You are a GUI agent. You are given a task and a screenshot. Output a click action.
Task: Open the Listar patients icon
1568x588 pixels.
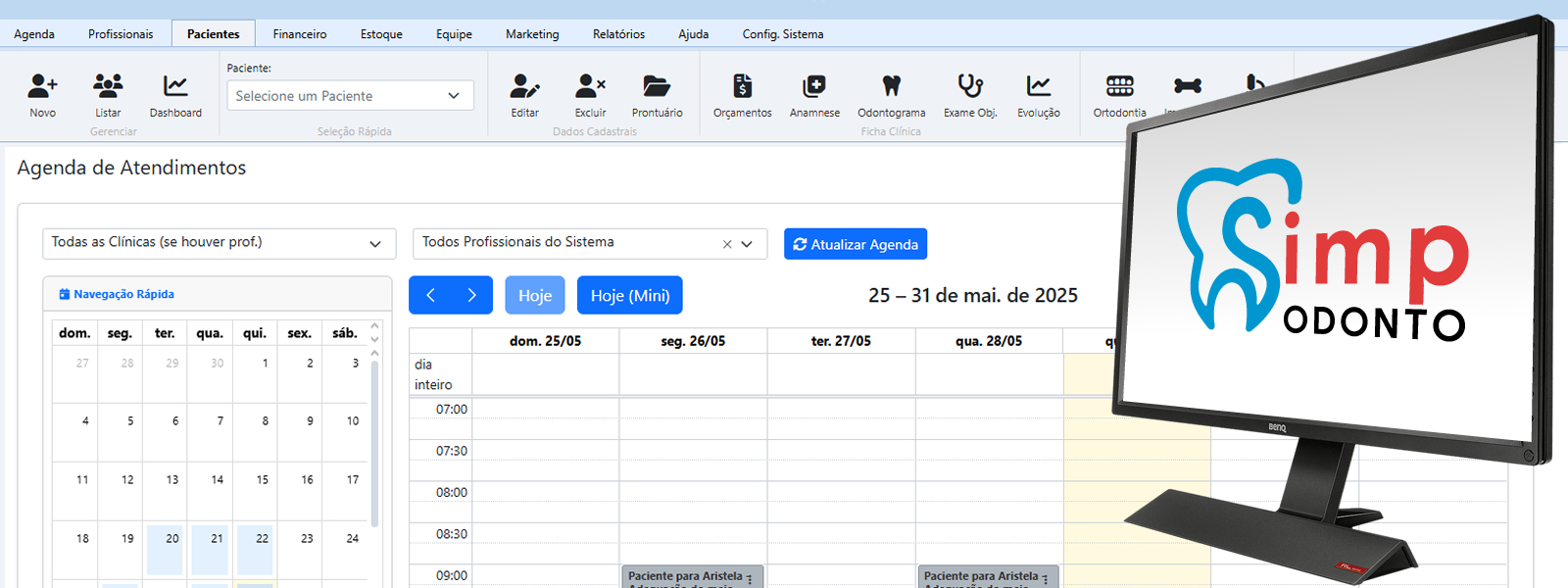click(108, 87)
